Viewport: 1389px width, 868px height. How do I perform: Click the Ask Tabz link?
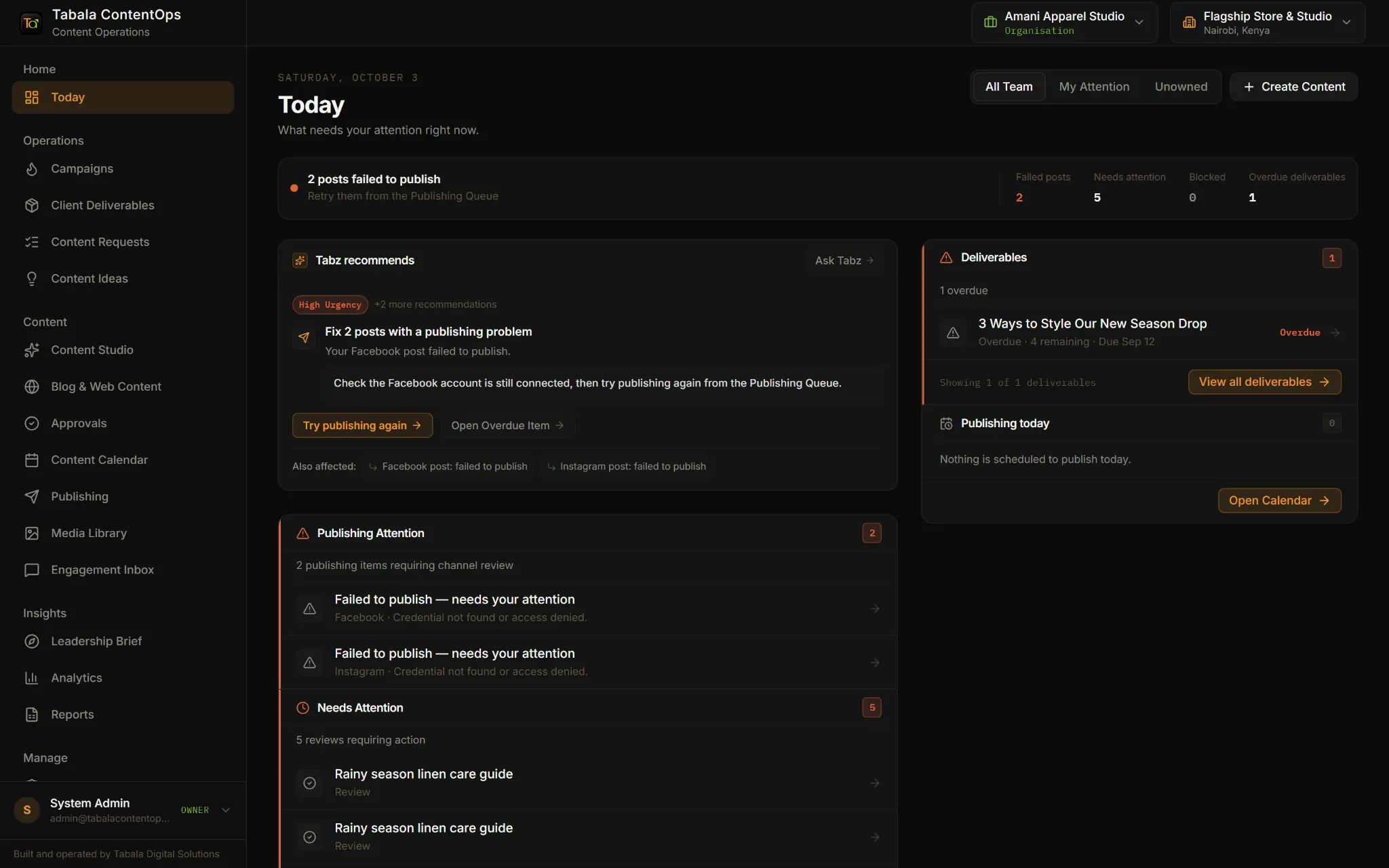click(x=844, y=260)
